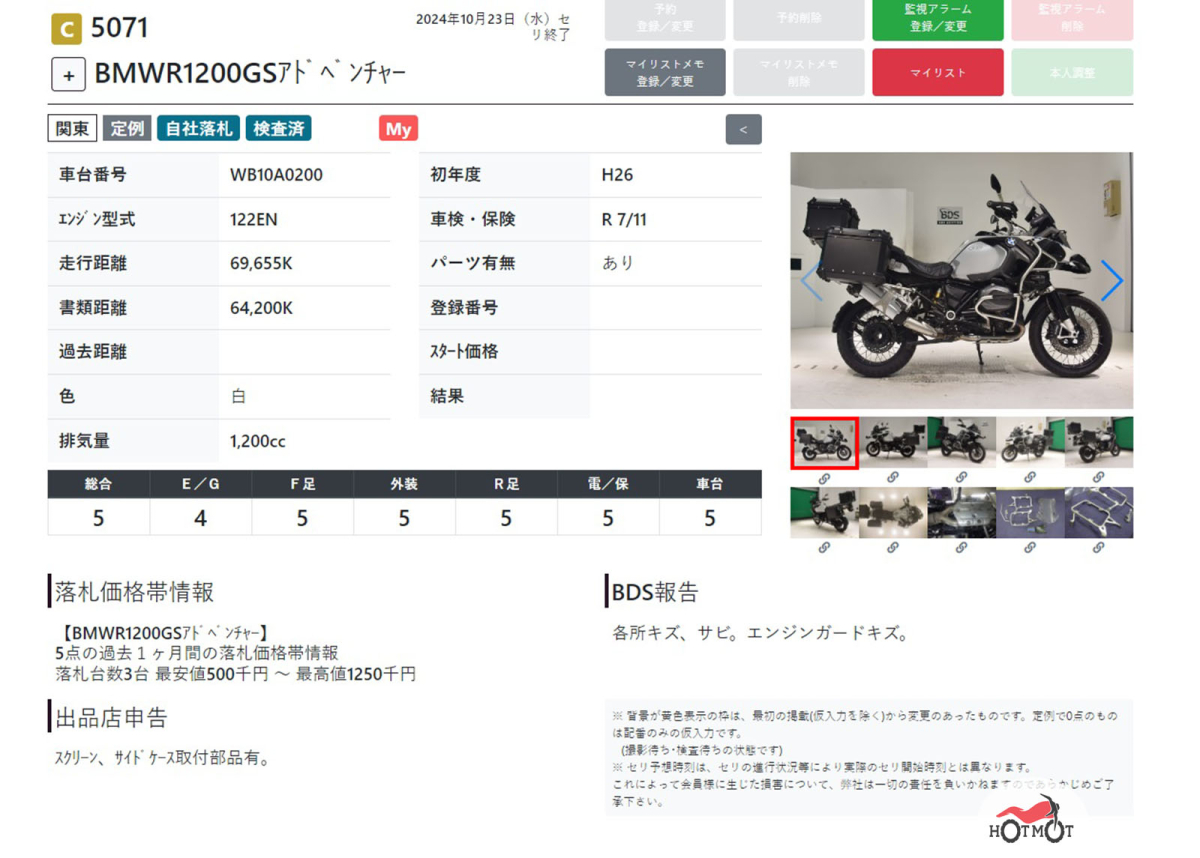This screenshot has height=858, width=1200.
Task: Select the bracket parts on blue cloth thumbnail
Action: pos(1030,513)
